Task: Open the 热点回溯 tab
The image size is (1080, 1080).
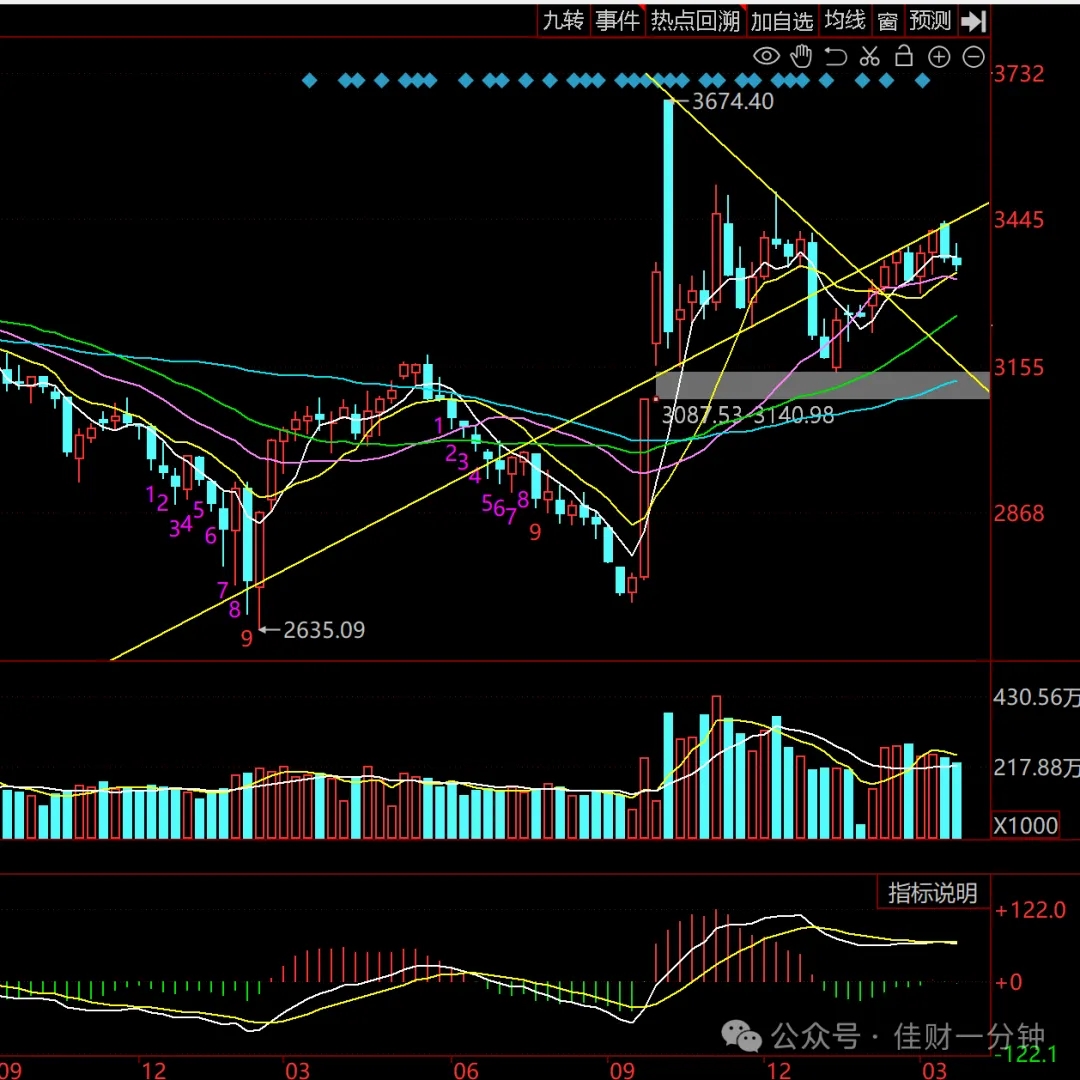Action: coord(695,21)
